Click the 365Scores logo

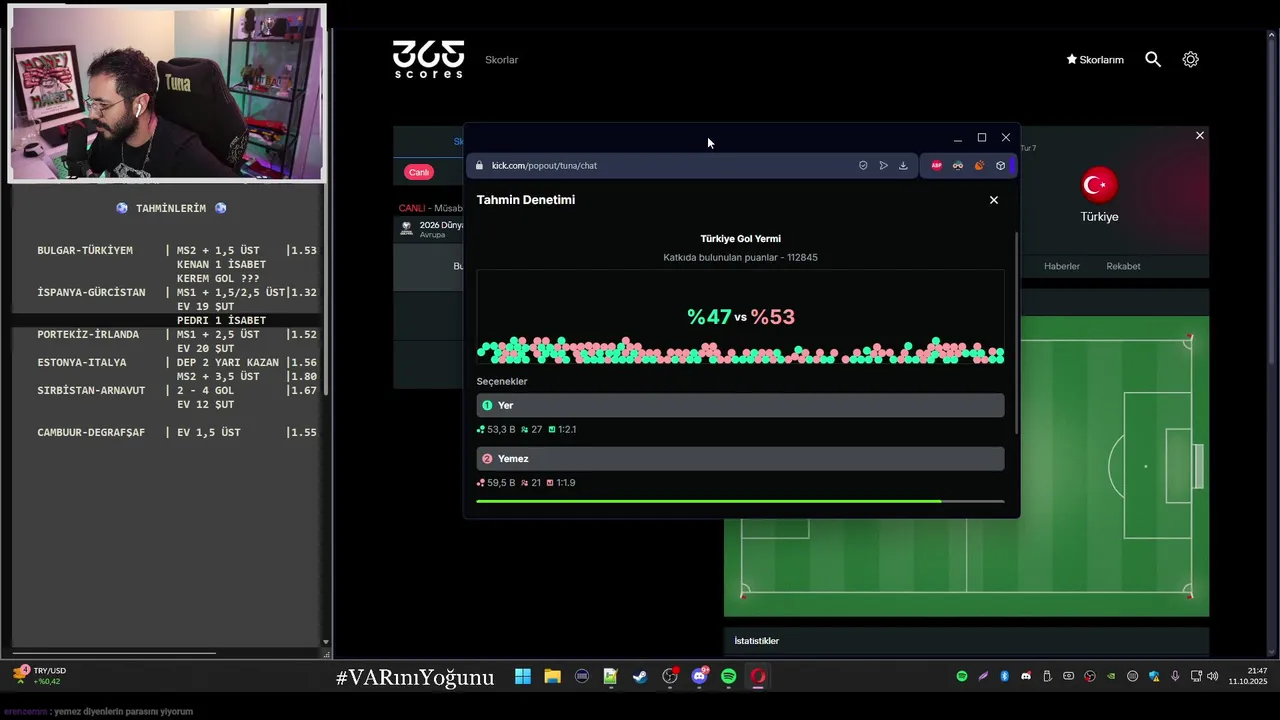coord(428,59)
